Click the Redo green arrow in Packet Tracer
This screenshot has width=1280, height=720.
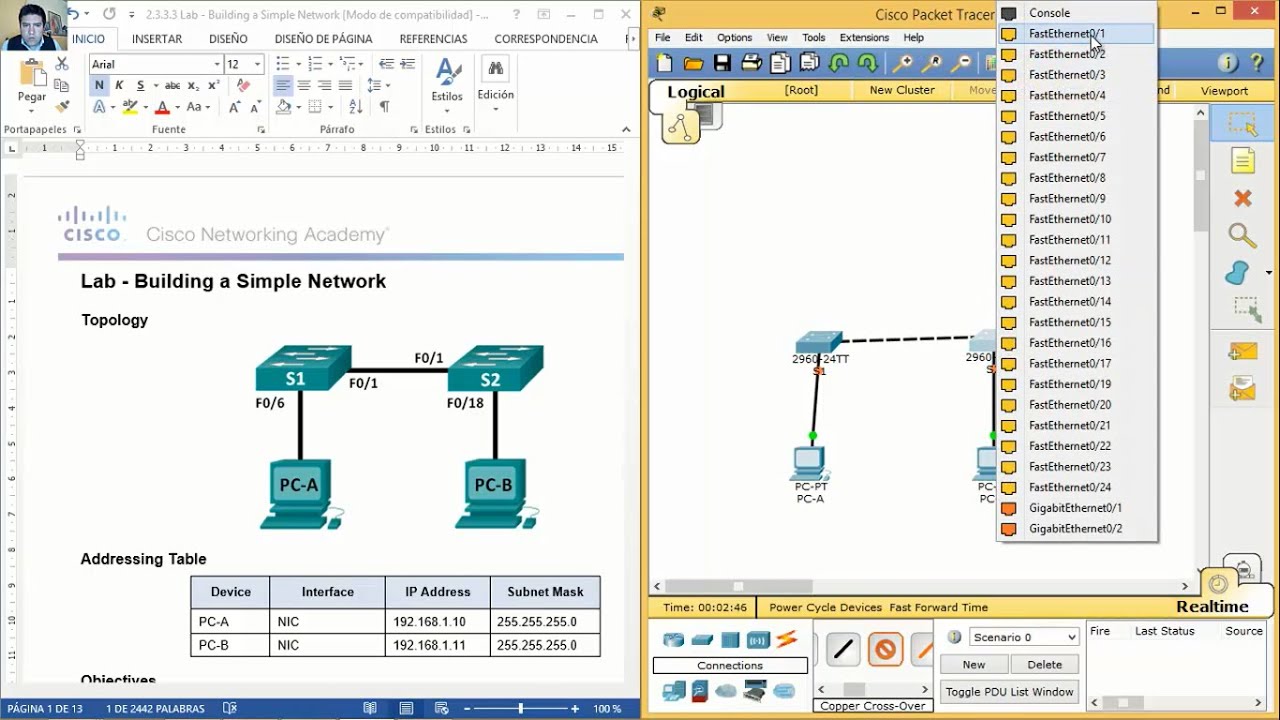(x=868, y=64)
